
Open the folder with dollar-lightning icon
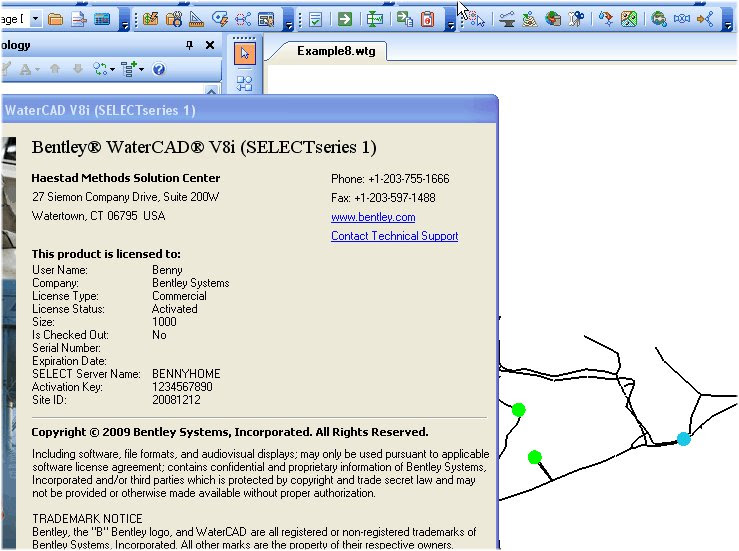tap(150, 19)
